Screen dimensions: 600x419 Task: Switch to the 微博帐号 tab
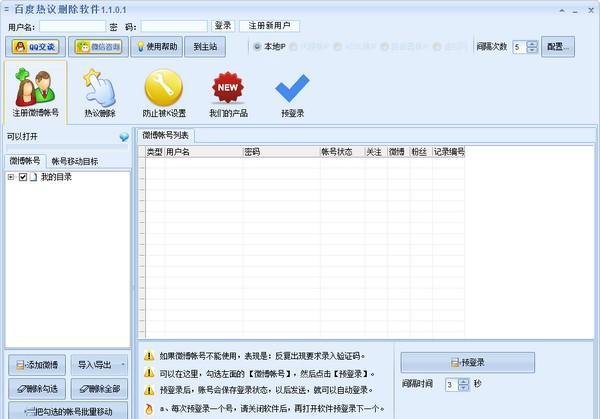(25, 161)
